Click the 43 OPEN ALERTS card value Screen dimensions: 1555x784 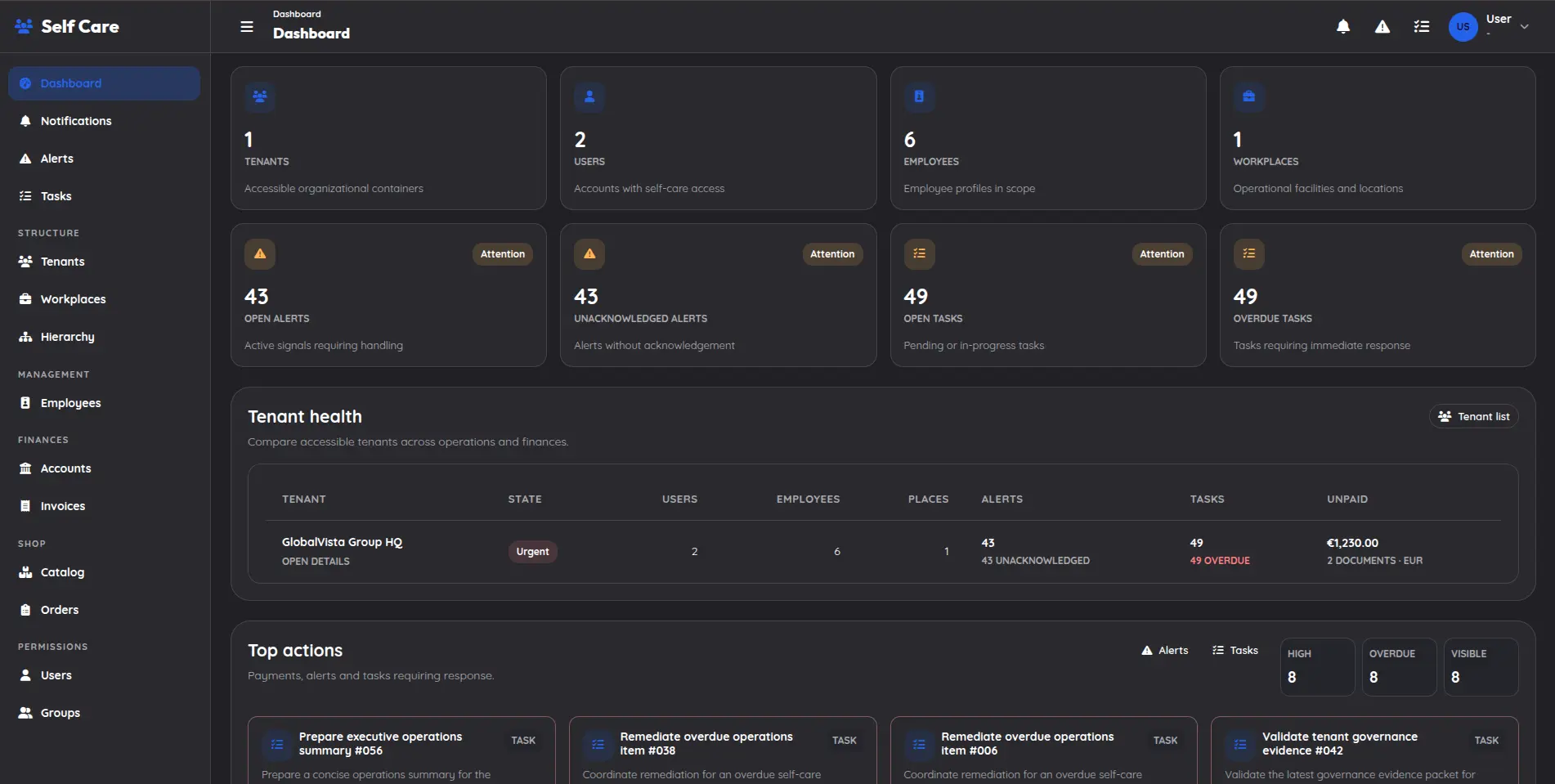[257, 296]
